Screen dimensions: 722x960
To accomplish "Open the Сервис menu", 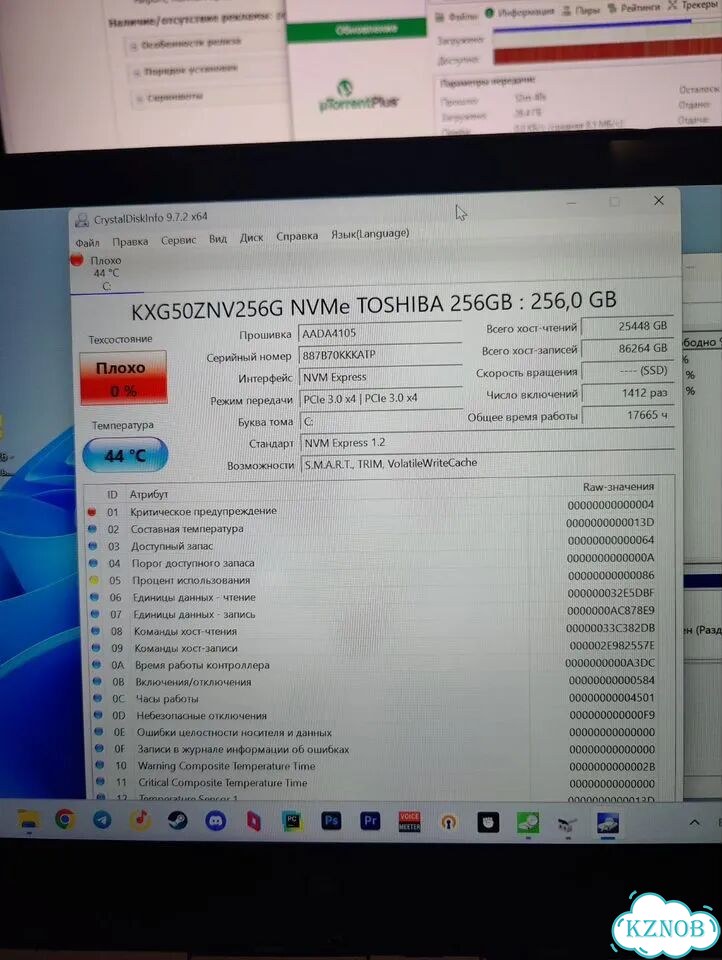I will (x=178, y=240).
